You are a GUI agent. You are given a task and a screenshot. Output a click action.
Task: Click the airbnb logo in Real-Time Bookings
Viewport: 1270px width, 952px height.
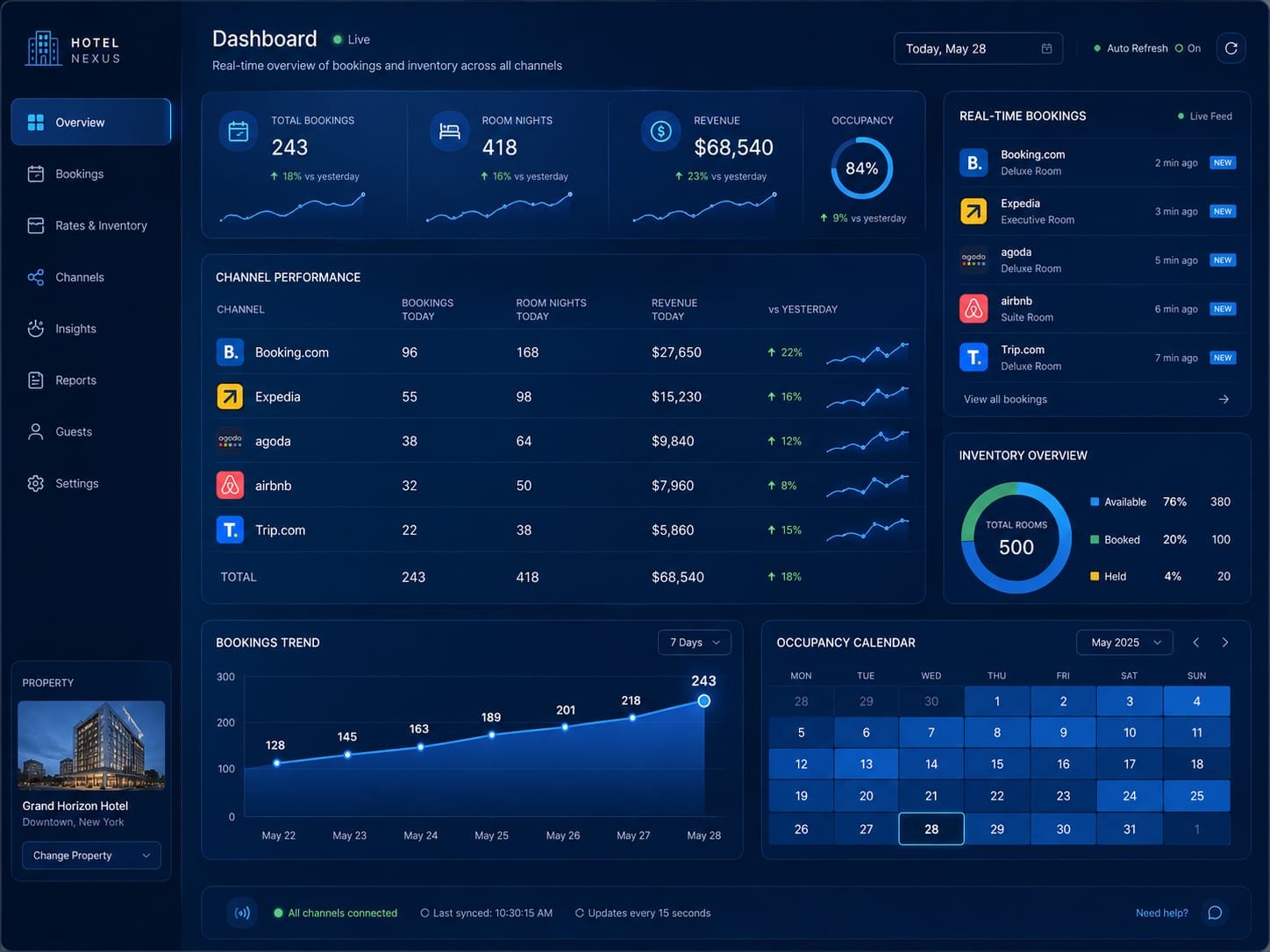[x=974, y=309]
